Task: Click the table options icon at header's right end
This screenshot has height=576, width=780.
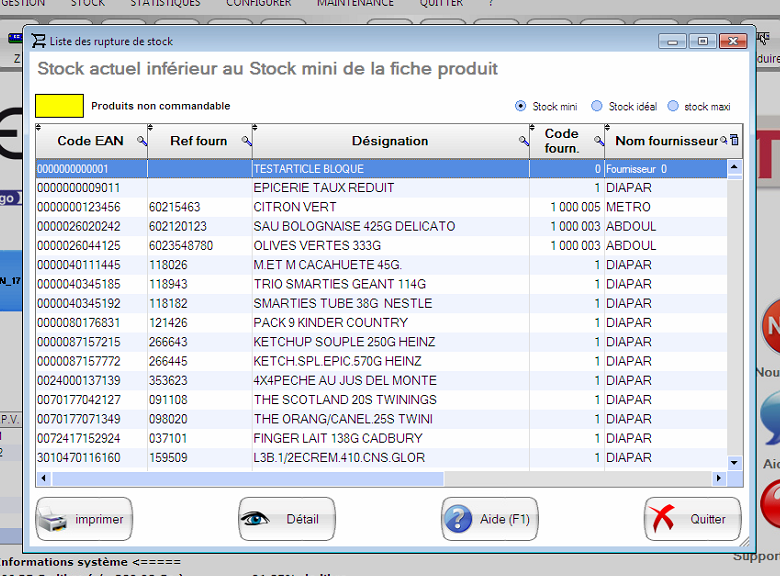Action: point(735,141)
